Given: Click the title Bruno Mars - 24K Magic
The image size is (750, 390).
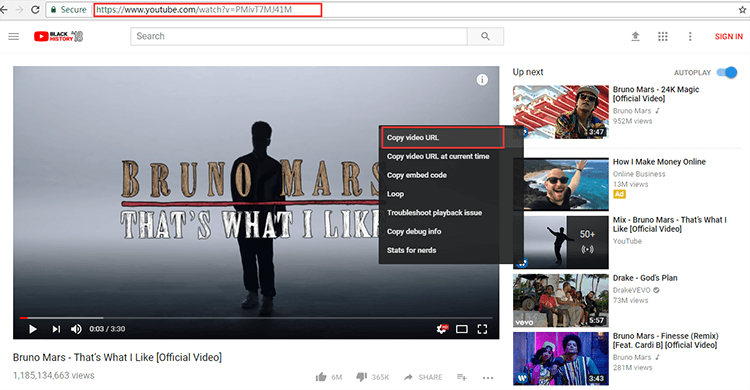Looking at the screenshot, I should 656,94.
